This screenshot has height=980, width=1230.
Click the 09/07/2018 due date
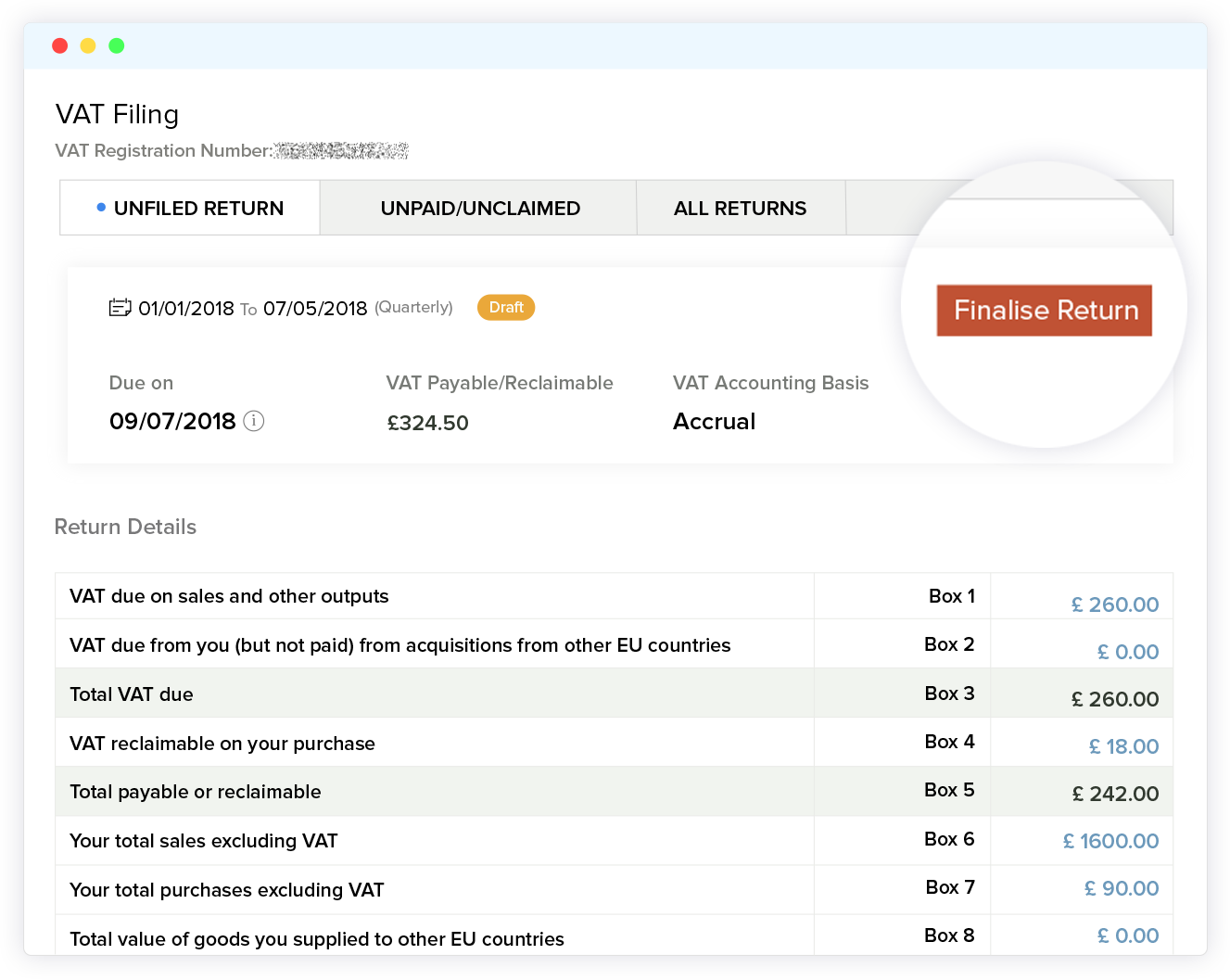pyautogui.click(x=172, y=421)
